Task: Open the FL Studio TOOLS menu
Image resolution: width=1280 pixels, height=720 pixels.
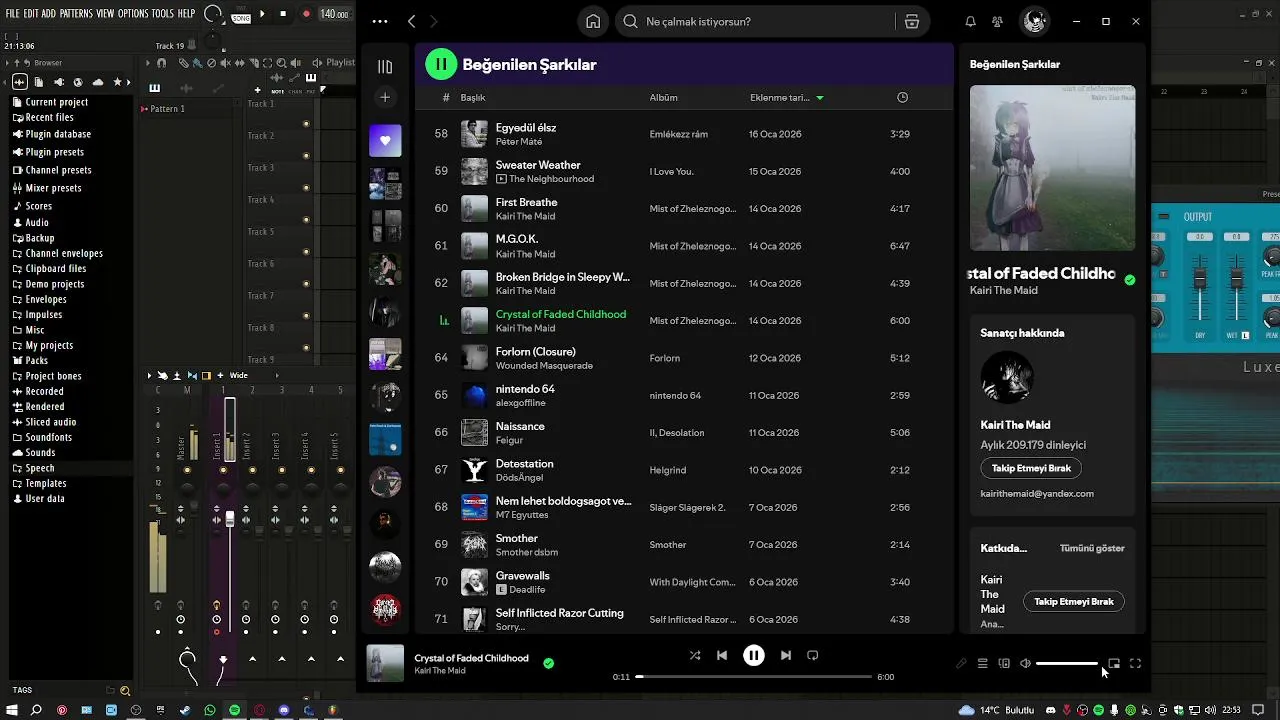Action: [x=162, y=13]
